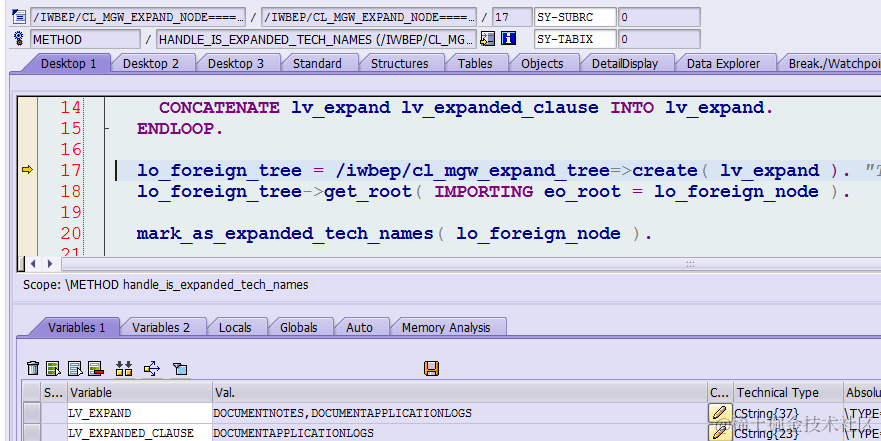Click the first program name field /IWBEP/CL_MGW_EXPAND_NODE

[138, 17]
